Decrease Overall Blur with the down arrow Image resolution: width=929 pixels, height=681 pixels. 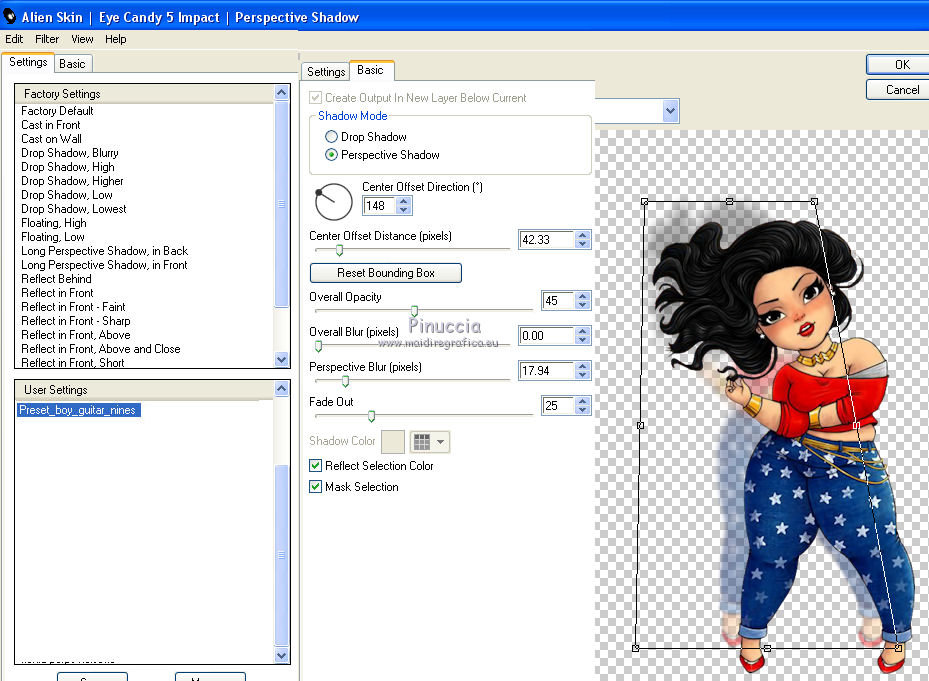pyautogui.click(x=583, y=340)
